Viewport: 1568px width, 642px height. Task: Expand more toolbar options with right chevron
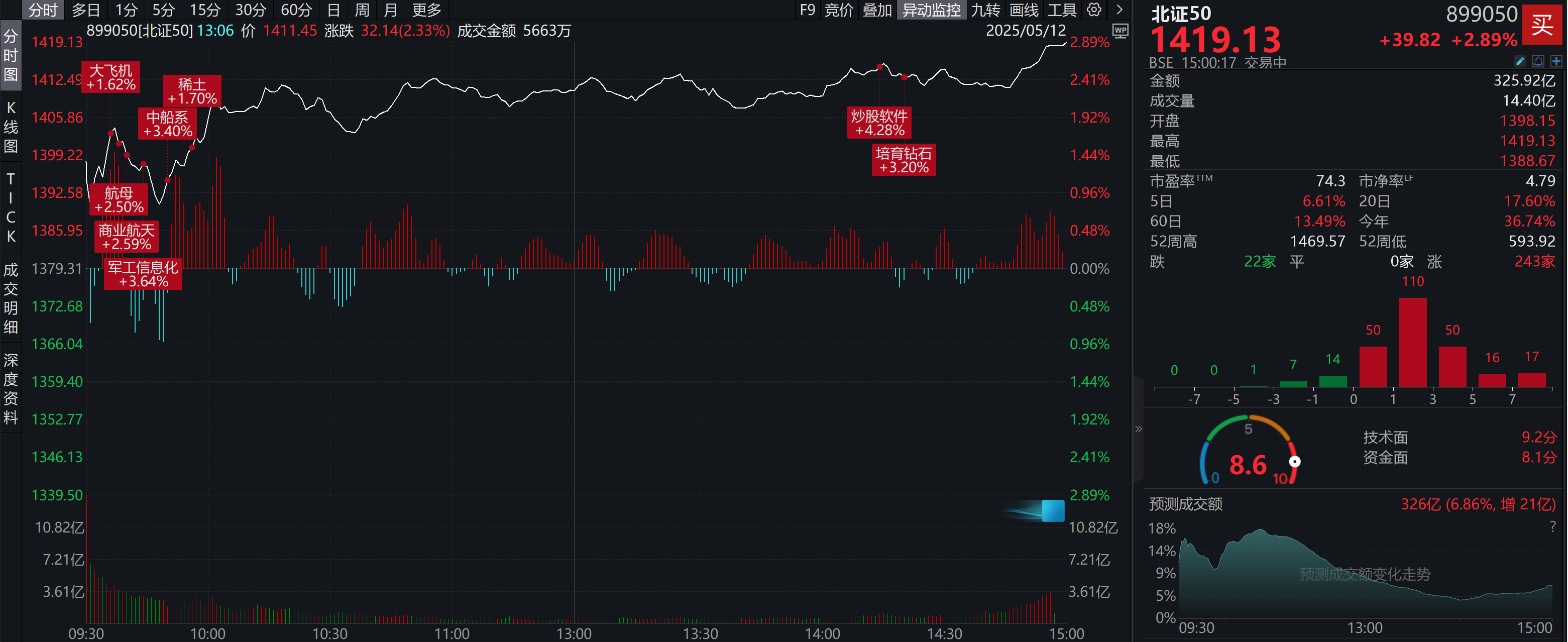pos(1119,10)
